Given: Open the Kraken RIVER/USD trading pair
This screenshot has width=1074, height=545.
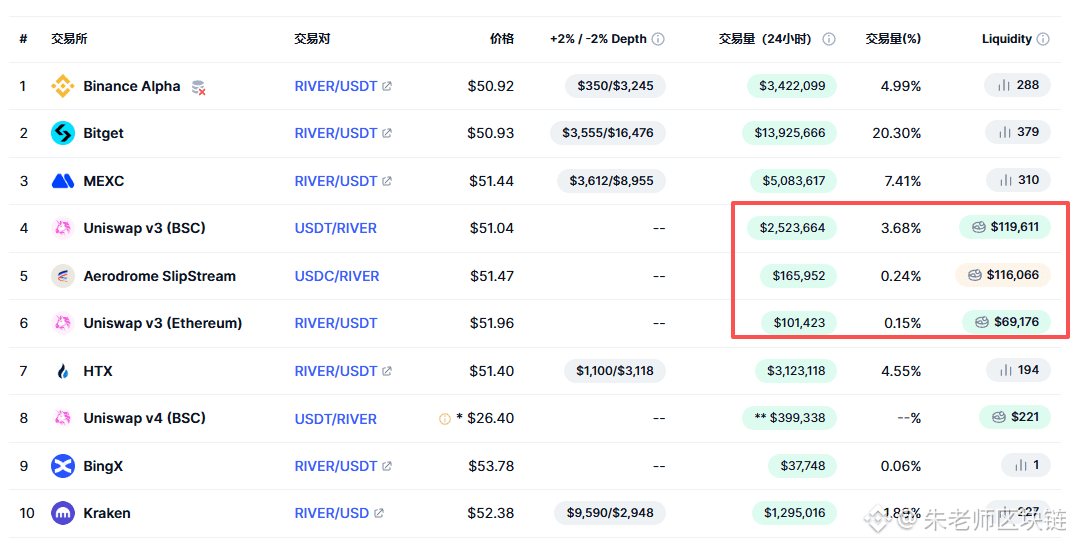Looking at the screenshot, I should (x=332, y=513).
